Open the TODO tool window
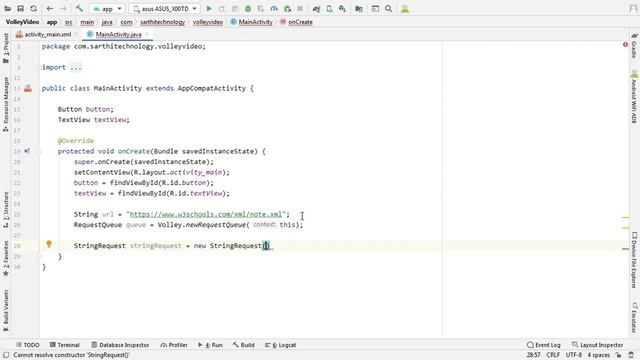The width and height of the screenshot is (640, 360). coord(28,345)
